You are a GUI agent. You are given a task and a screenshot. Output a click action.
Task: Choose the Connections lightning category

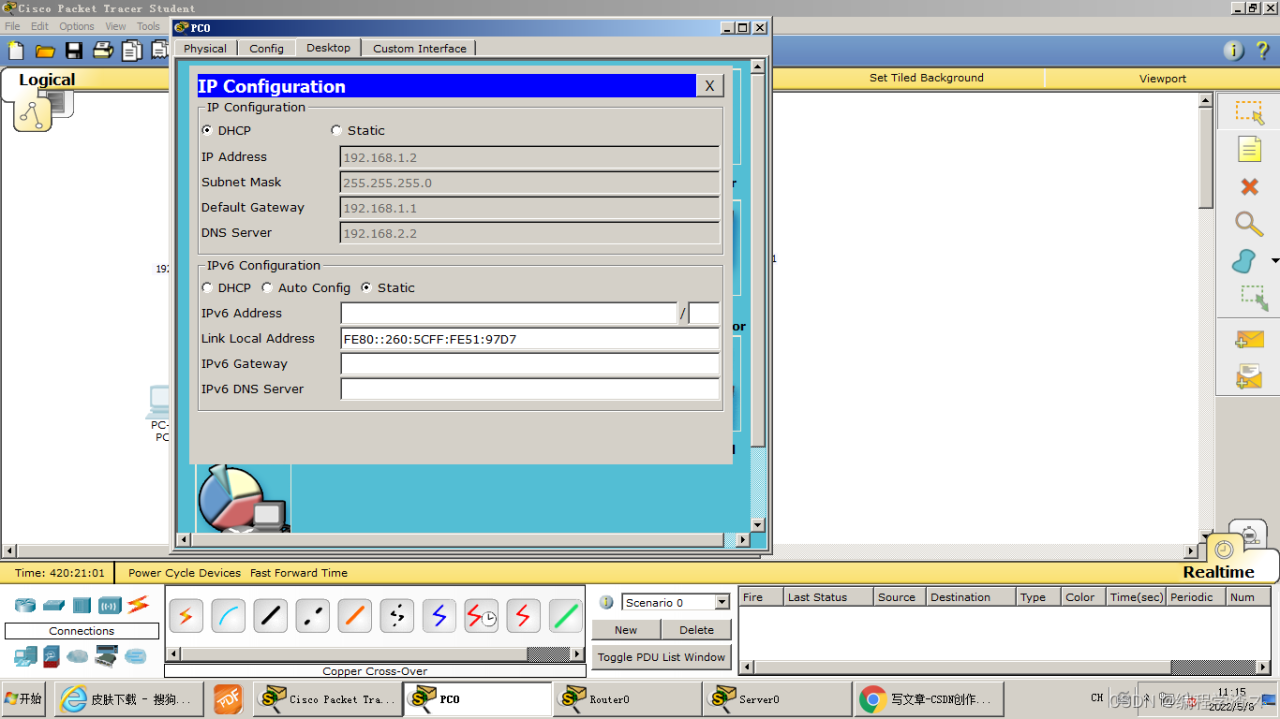point(138,604)
